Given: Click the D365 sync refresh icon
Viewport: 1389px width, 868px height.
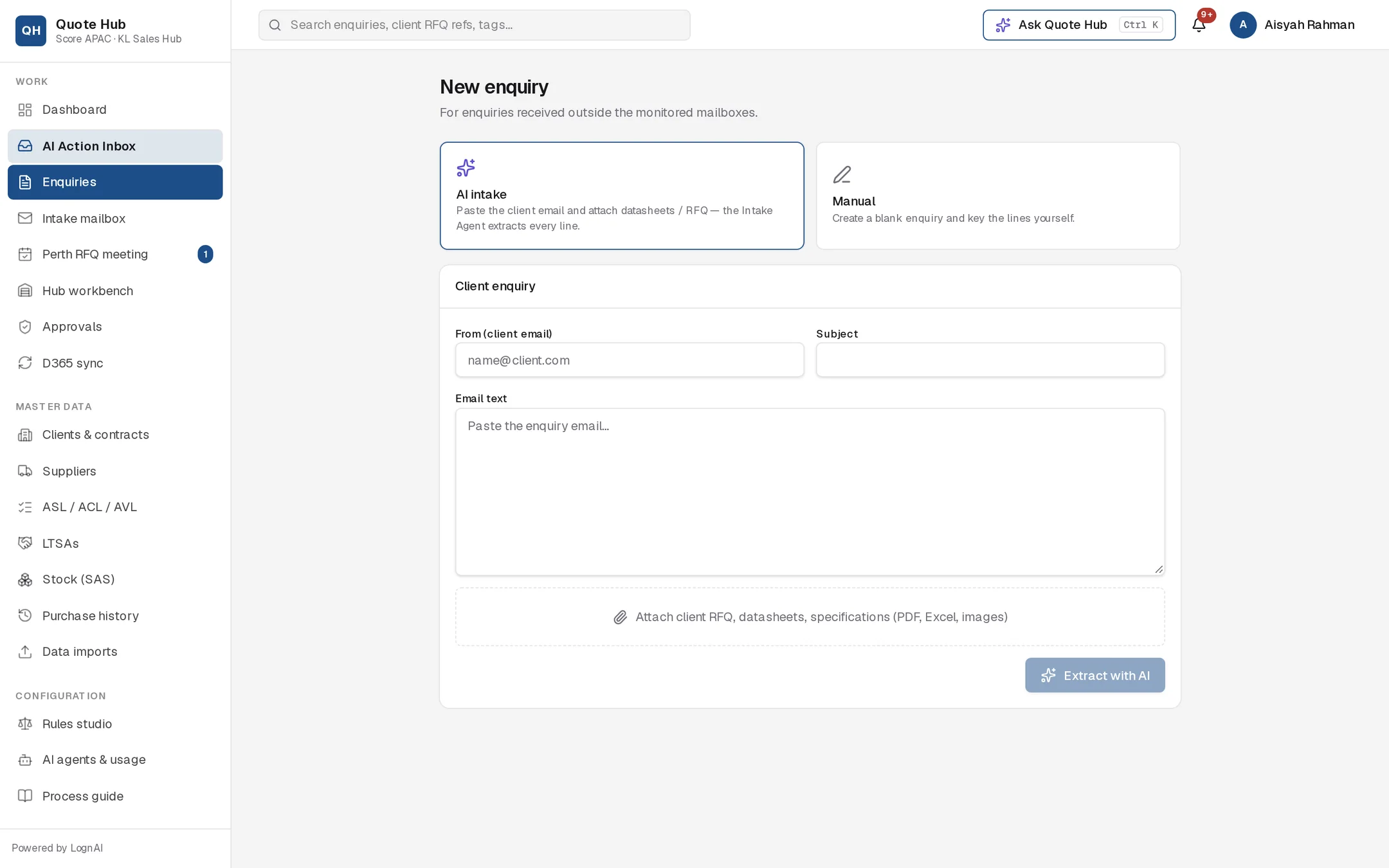Looking at the screenshot, I should pos(25,363).
